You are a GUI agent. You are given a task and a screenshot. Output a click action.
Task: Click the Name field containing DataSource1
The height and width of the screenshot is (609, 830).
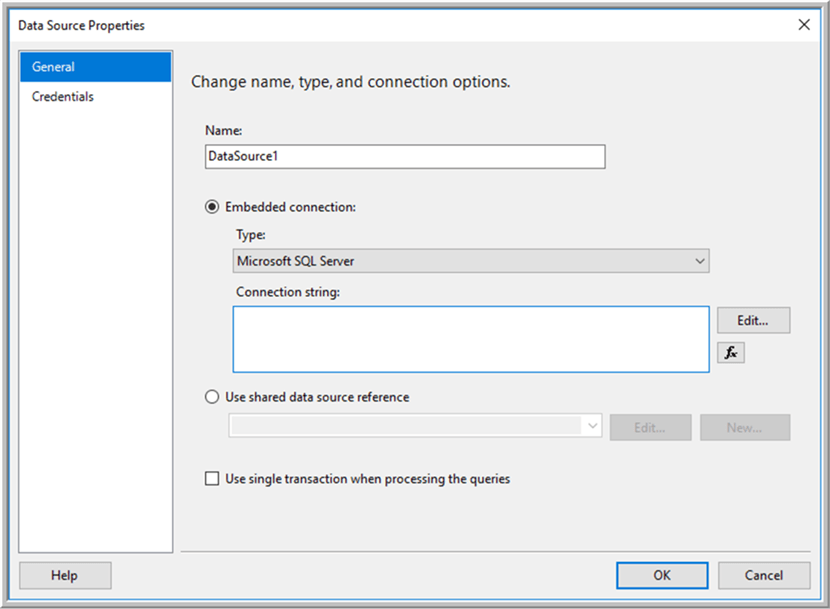[x=404, y=157]
